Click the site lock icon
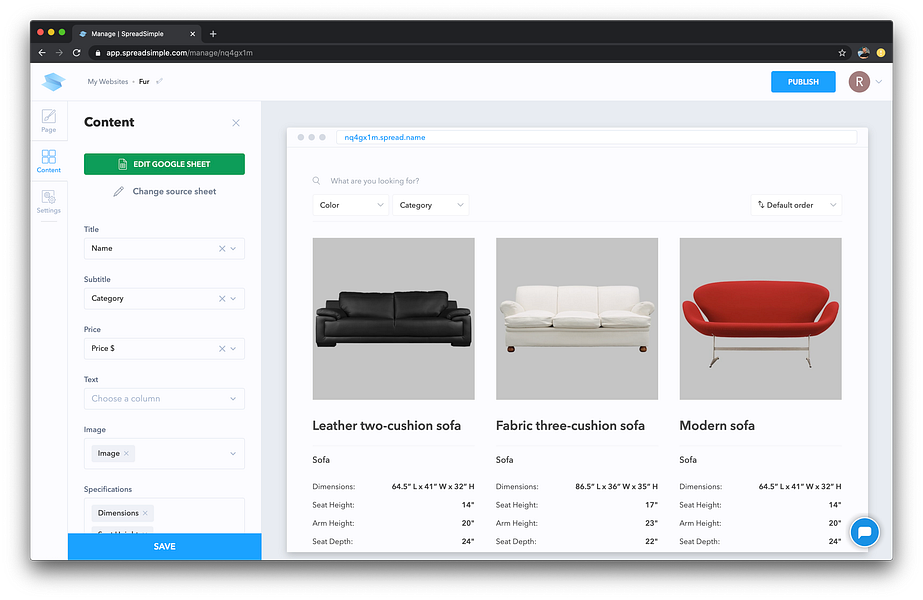Image resolution: width=923 pixels, height=600 pixels. (98, 53)
